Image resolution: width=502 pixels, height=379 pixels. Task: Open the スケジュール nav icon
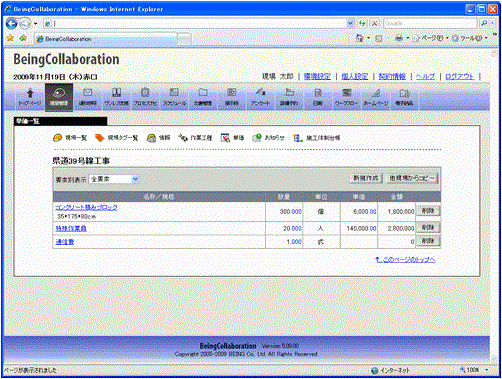pyautogui.click(x=174, y=97)
